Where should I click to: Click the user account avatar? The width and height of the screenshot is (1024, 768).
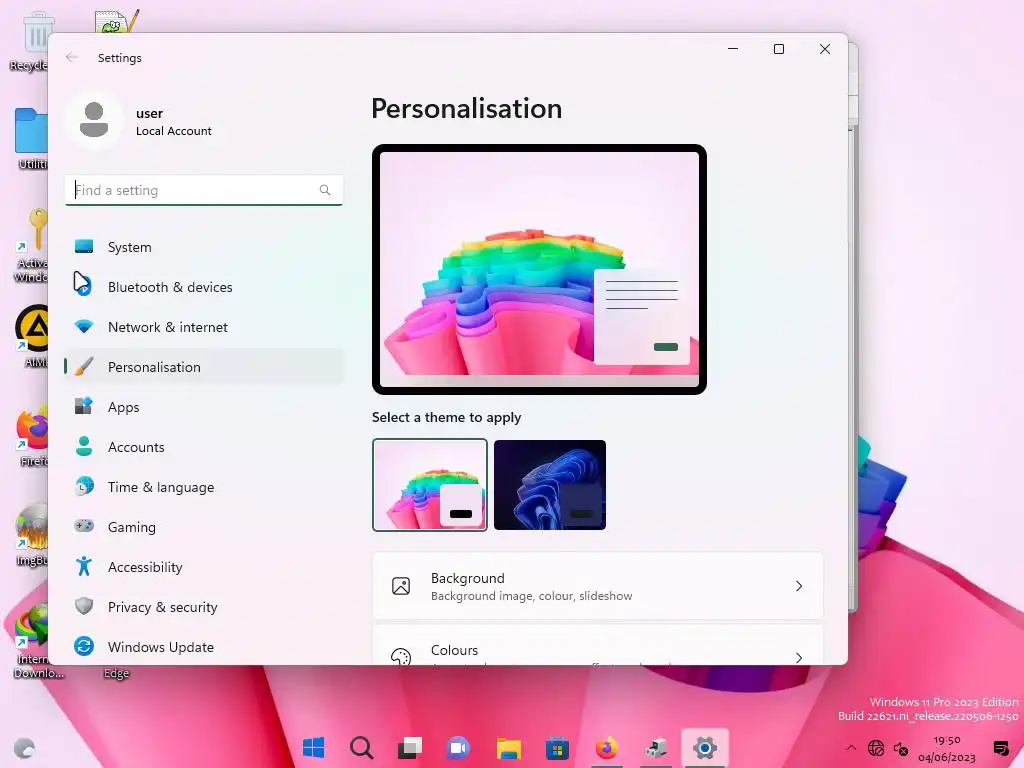(x=94, y=120)
